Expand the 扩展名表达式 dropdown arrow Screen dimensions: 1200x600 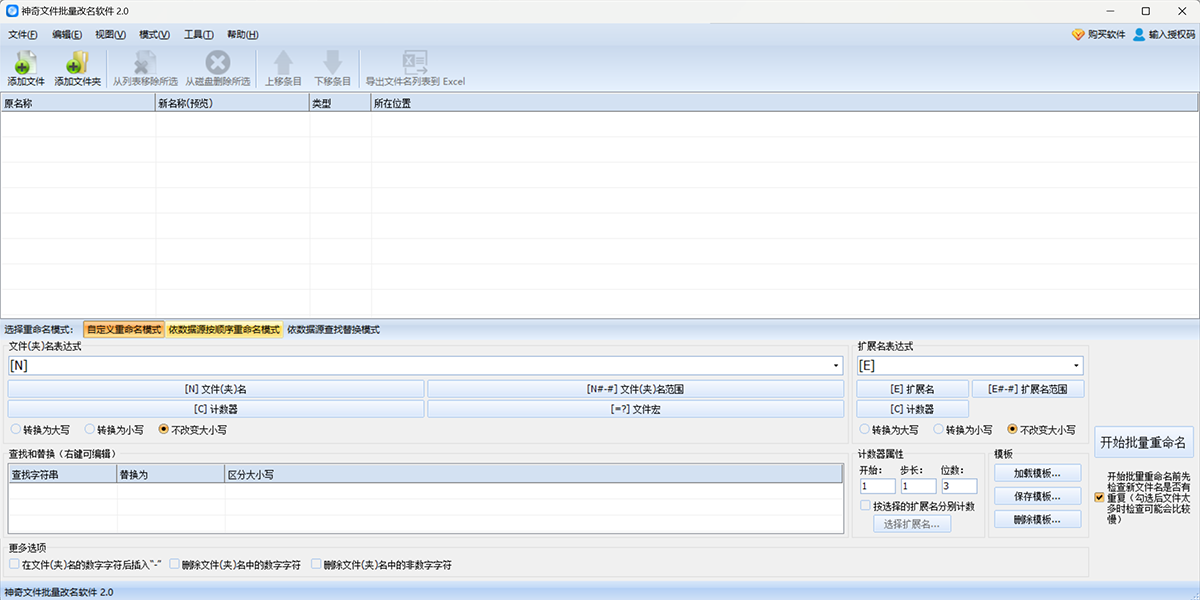(1076, 367)
